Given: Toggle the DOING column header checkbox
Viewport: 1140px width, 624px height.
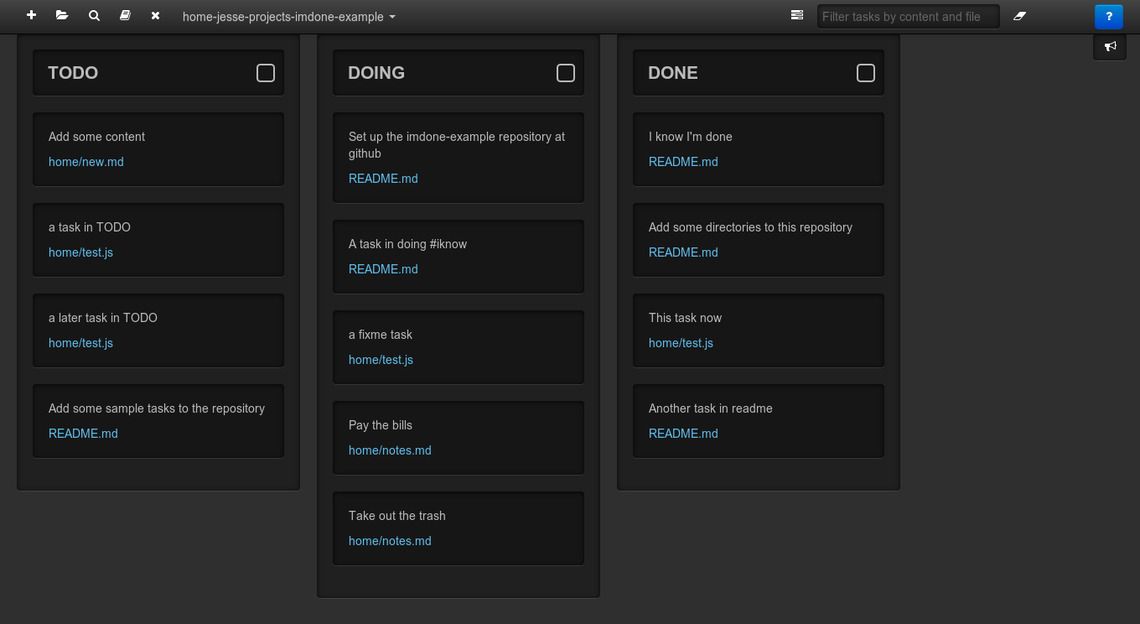Looking at the screenshot, I should pos(564,71).
